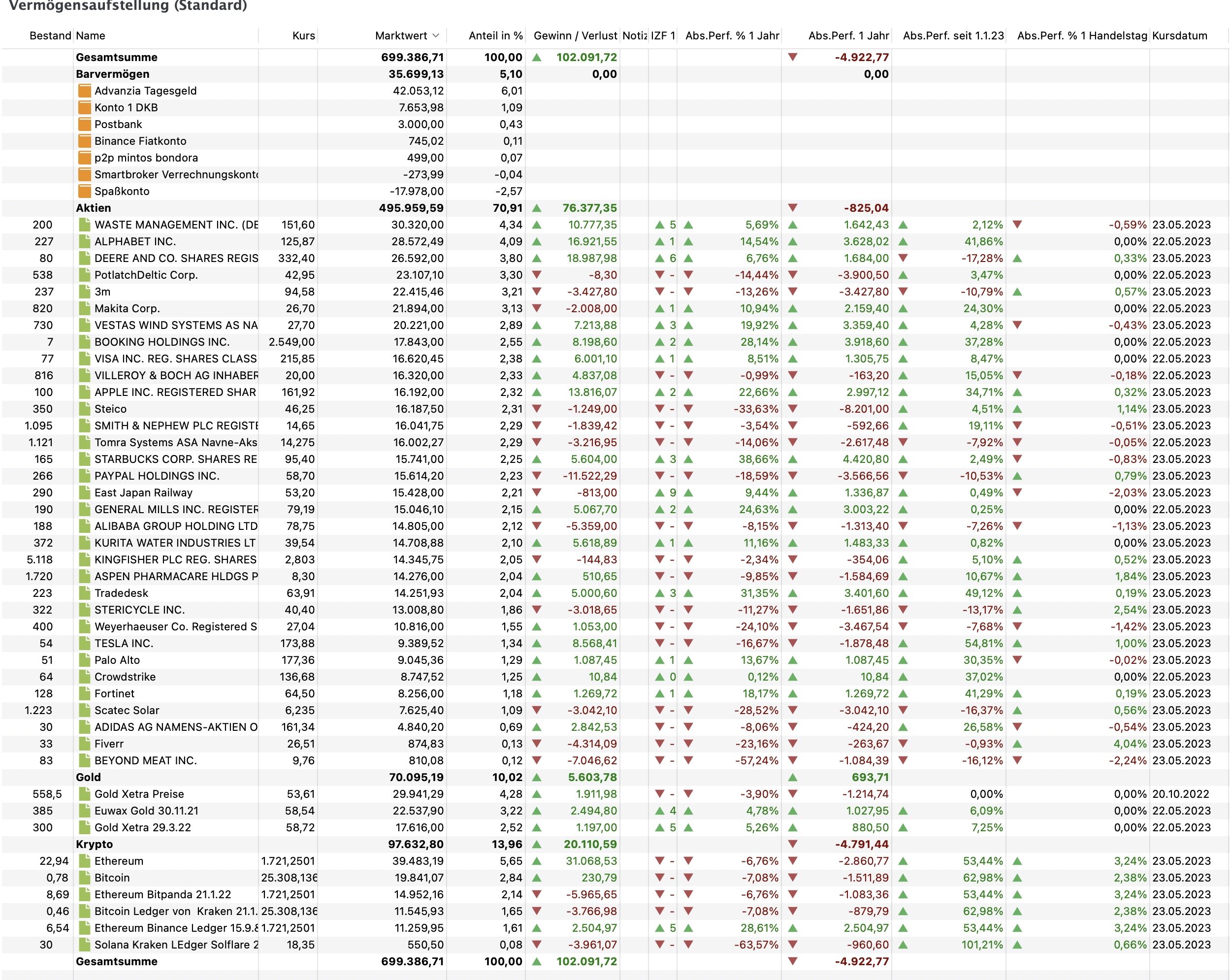The width and height of the screenshot is (1230, 980).
Task: Select the Krypto category row
Action: tap(94, 844)
